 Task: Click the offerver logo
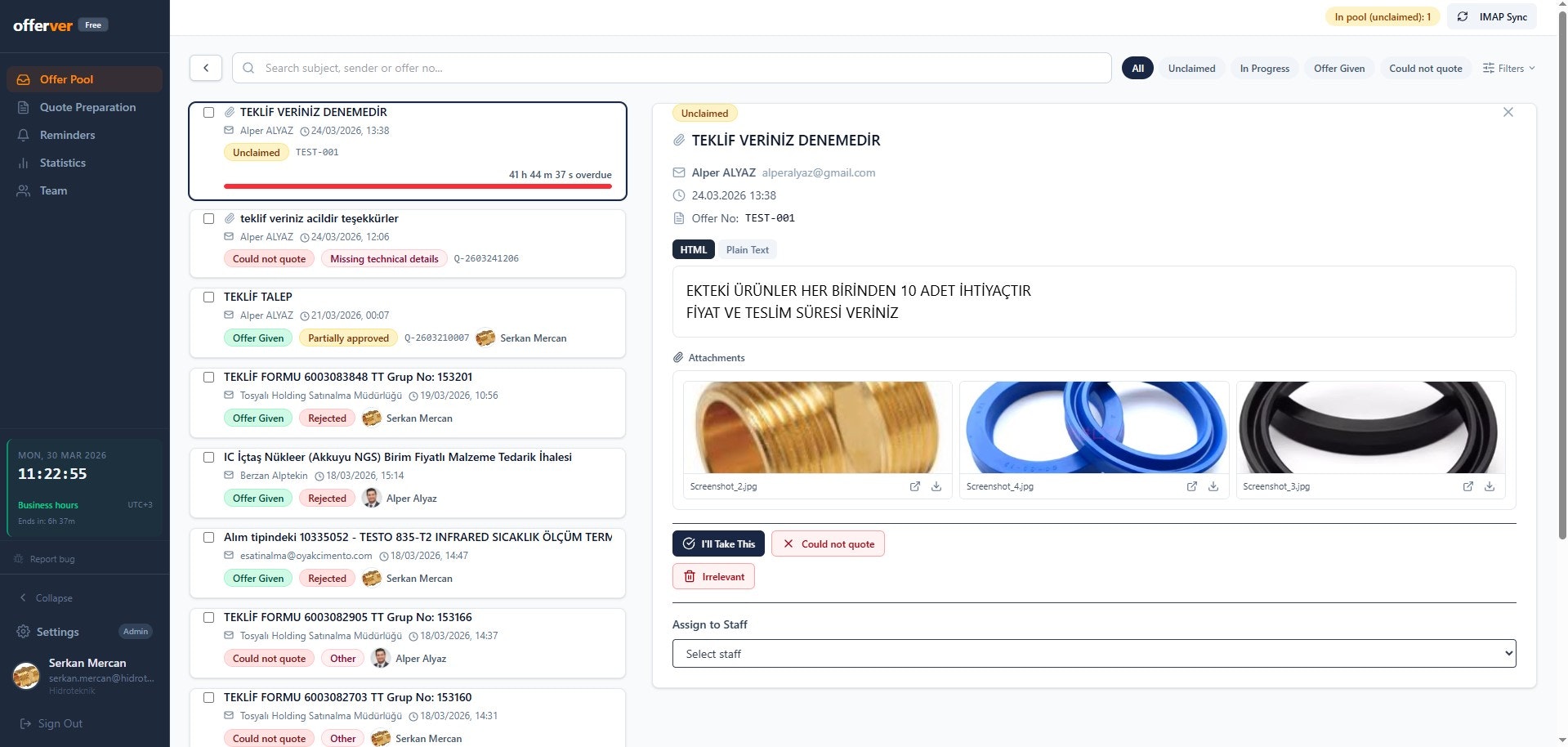43,25
